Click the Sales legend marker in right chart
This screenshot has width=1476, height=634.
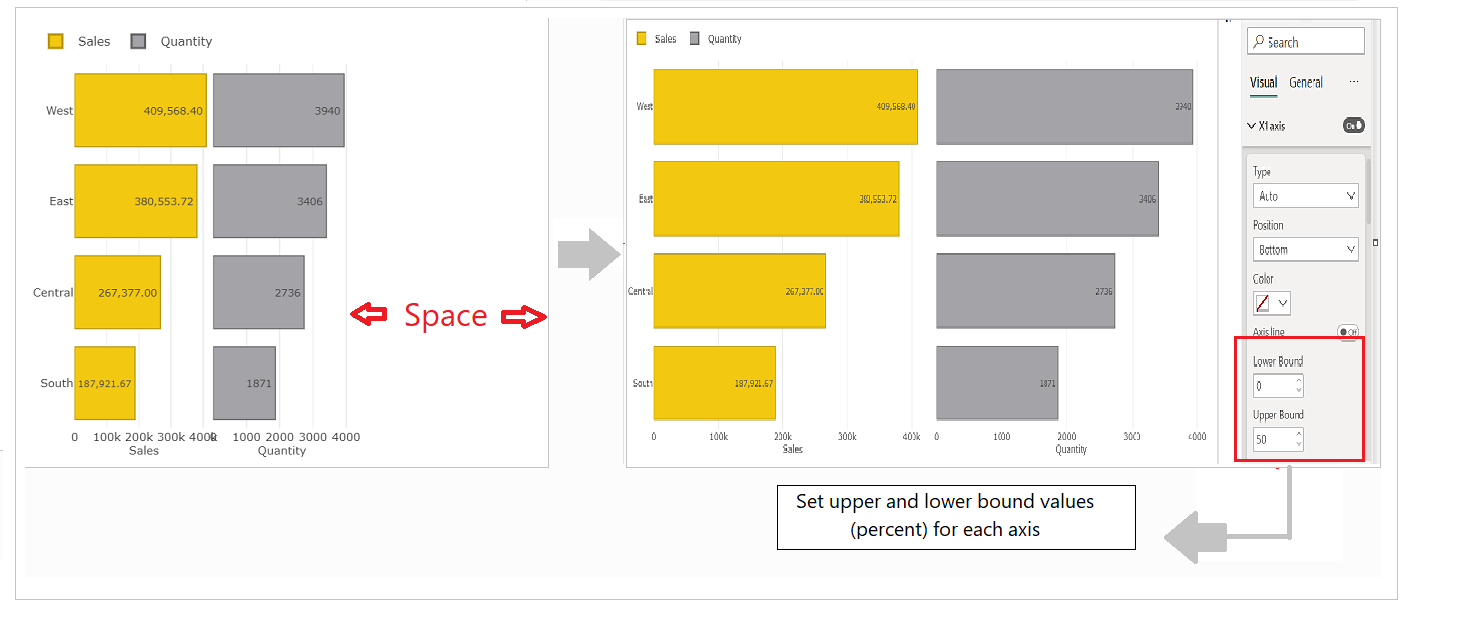coord(642,39)
